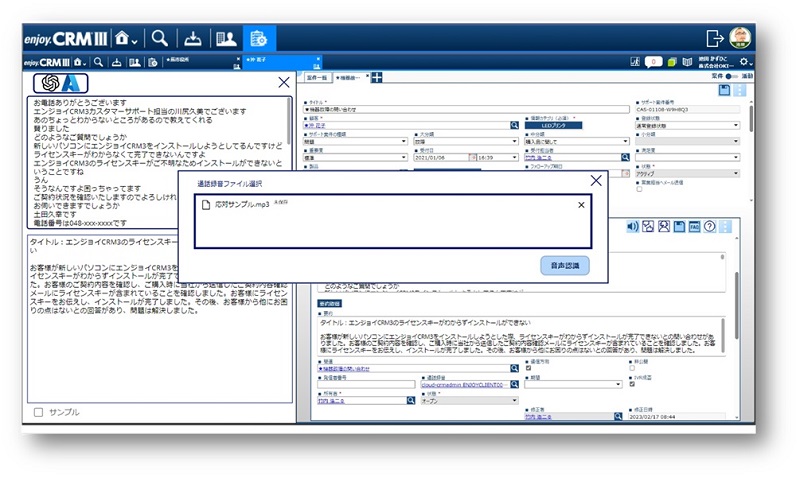Click the large download tray icon
Image resolution: width=800 pixels, height=478 pixels.
193,39
